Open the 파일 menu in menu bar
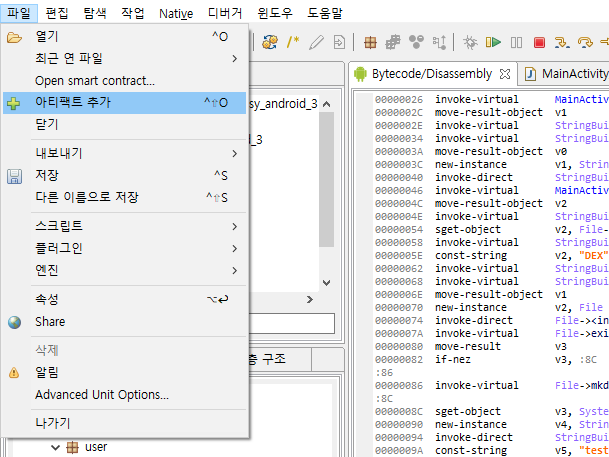The image size is (609, 457). point(19,13)
